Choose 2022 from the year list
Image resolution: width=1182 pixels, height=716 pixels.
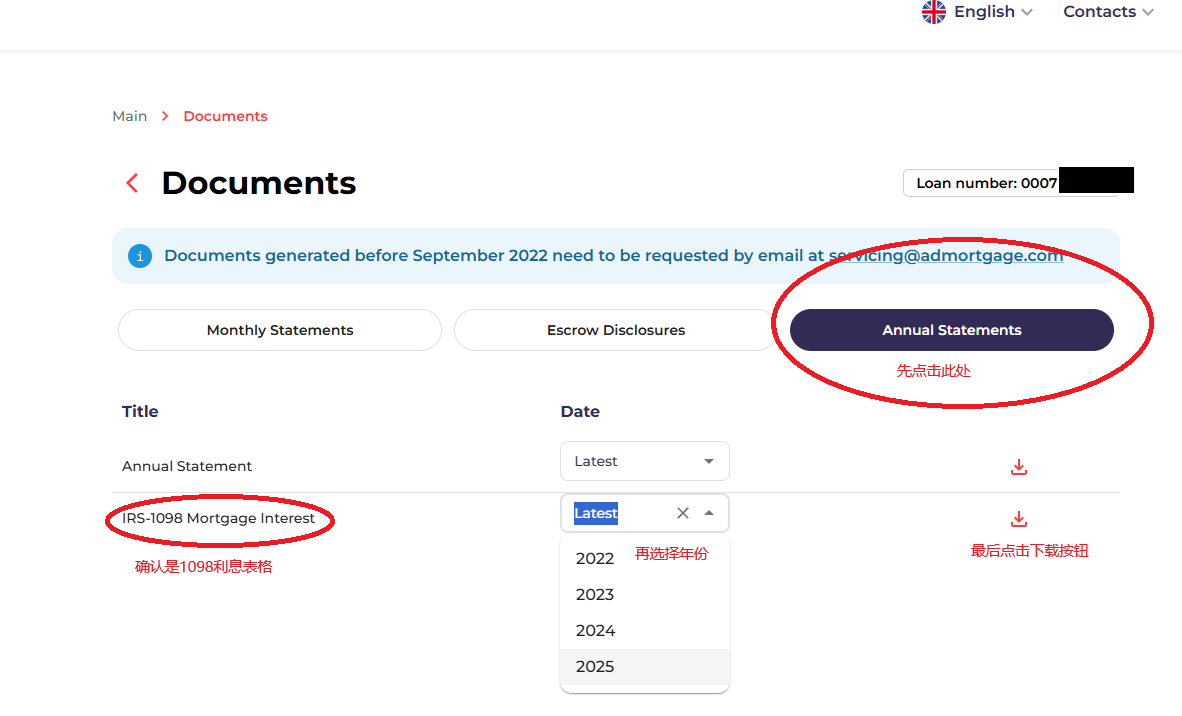pyautogui.click(x=595, y=558)
